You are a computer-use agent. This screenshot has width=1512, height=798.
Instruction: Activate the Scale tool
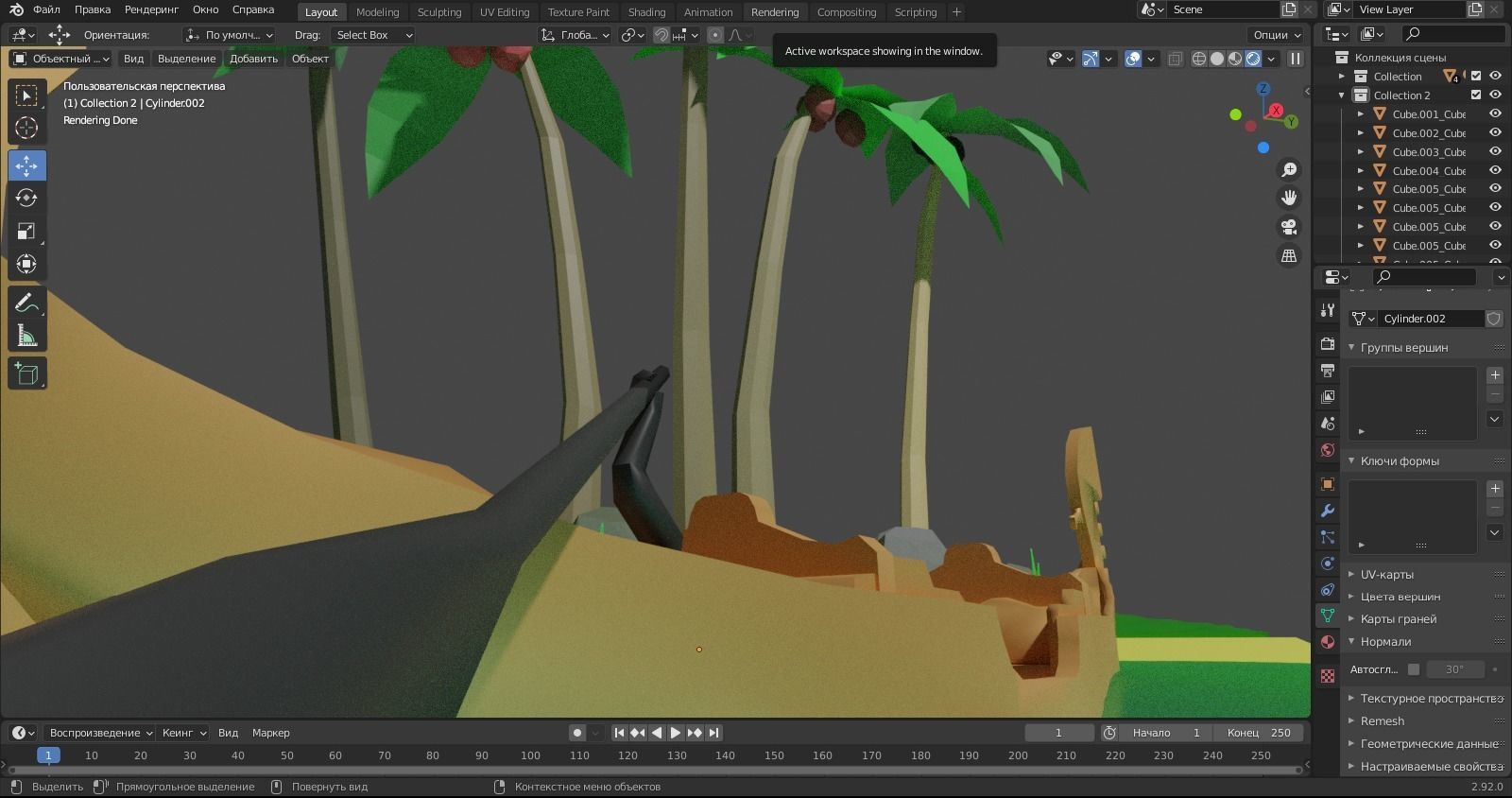26,231
